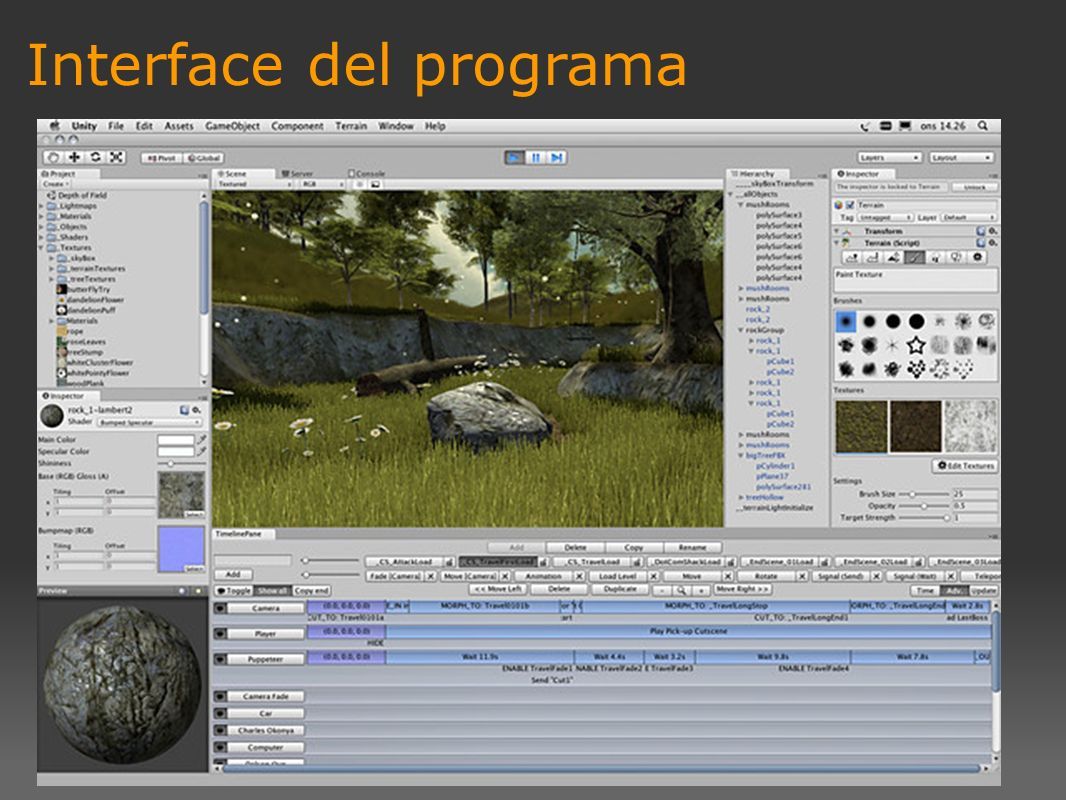Switch to the Server tab
This screenshot has height=800, width=1066.
click(297, 173)
